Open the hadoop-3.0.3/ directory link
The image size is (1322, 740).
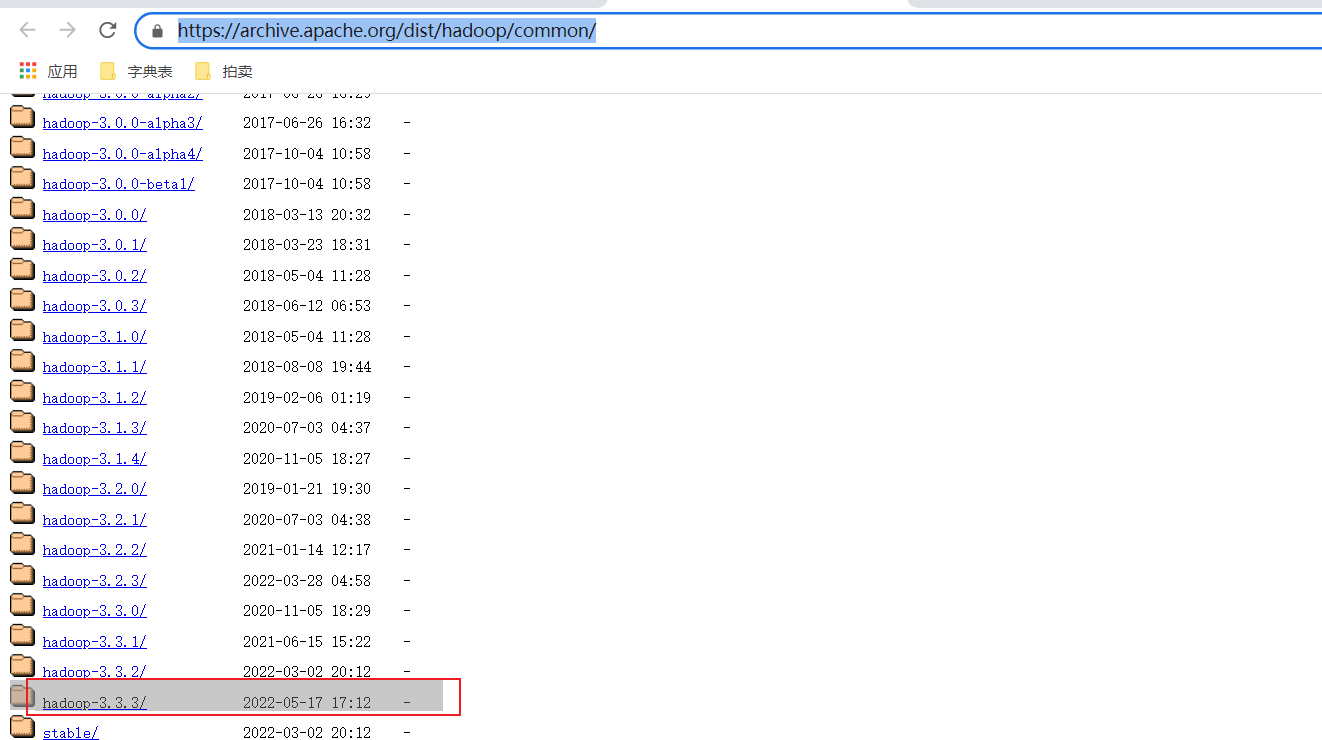pos(94,306)
